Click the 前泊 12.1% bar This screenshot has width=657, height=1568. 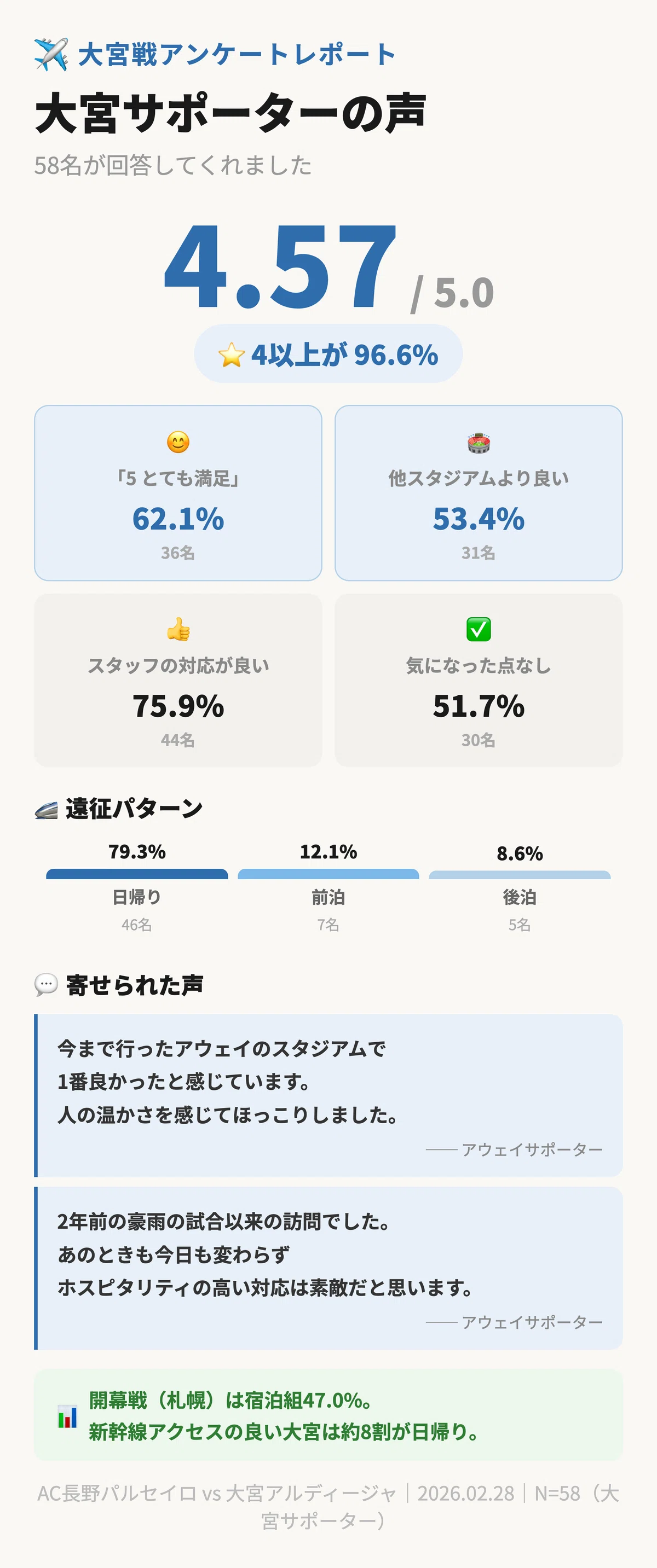328,874
